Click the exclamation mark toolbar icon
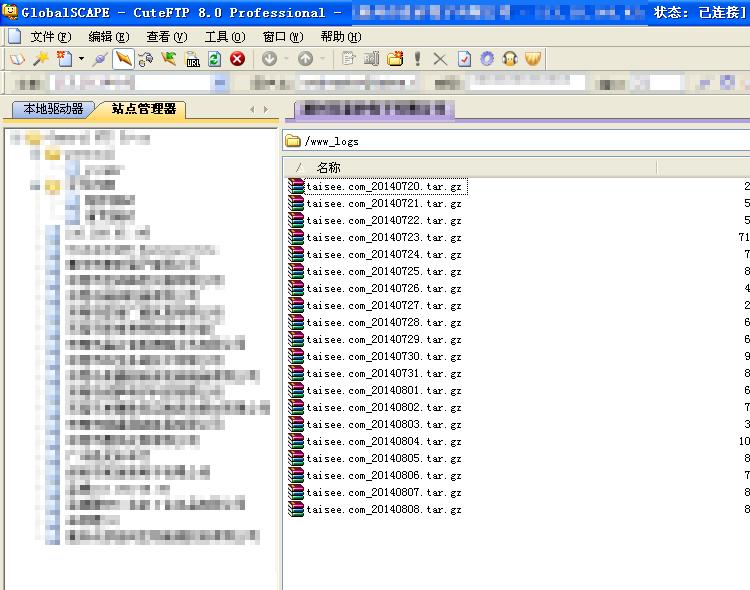Viewport: 750px width, 590px height. click(417, 59)
